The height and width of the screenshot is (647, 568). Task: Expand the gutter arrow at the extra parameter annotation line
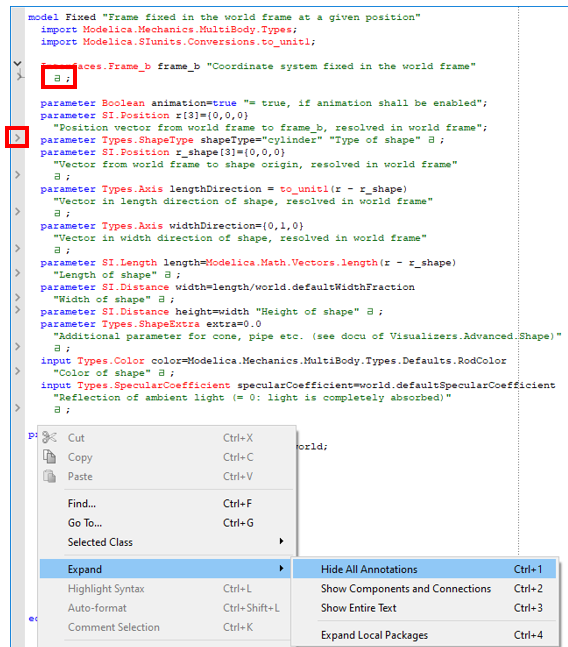coord(17,346)
